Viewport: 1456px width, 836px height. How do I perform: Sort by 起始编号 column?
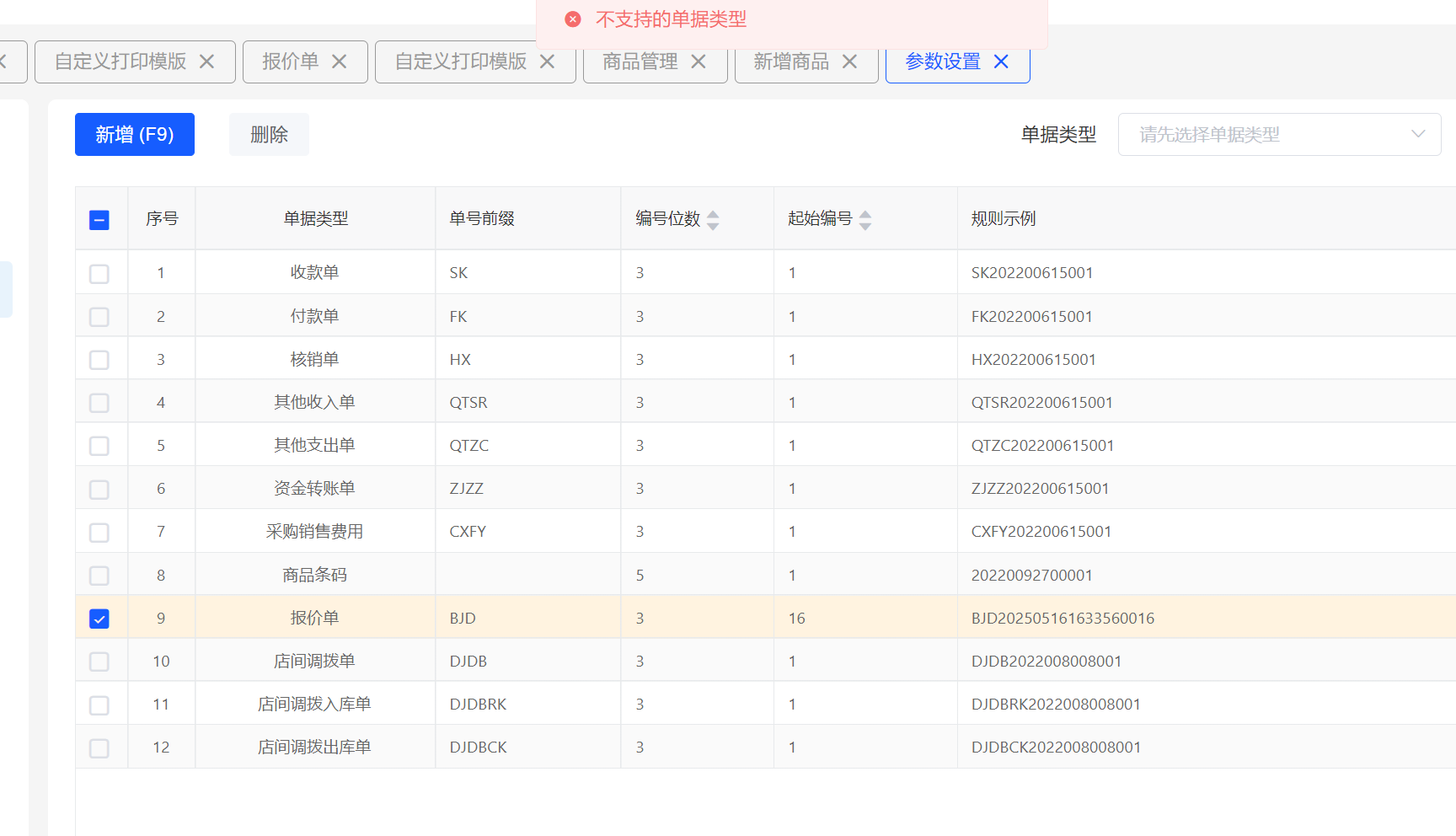[864, 220]
